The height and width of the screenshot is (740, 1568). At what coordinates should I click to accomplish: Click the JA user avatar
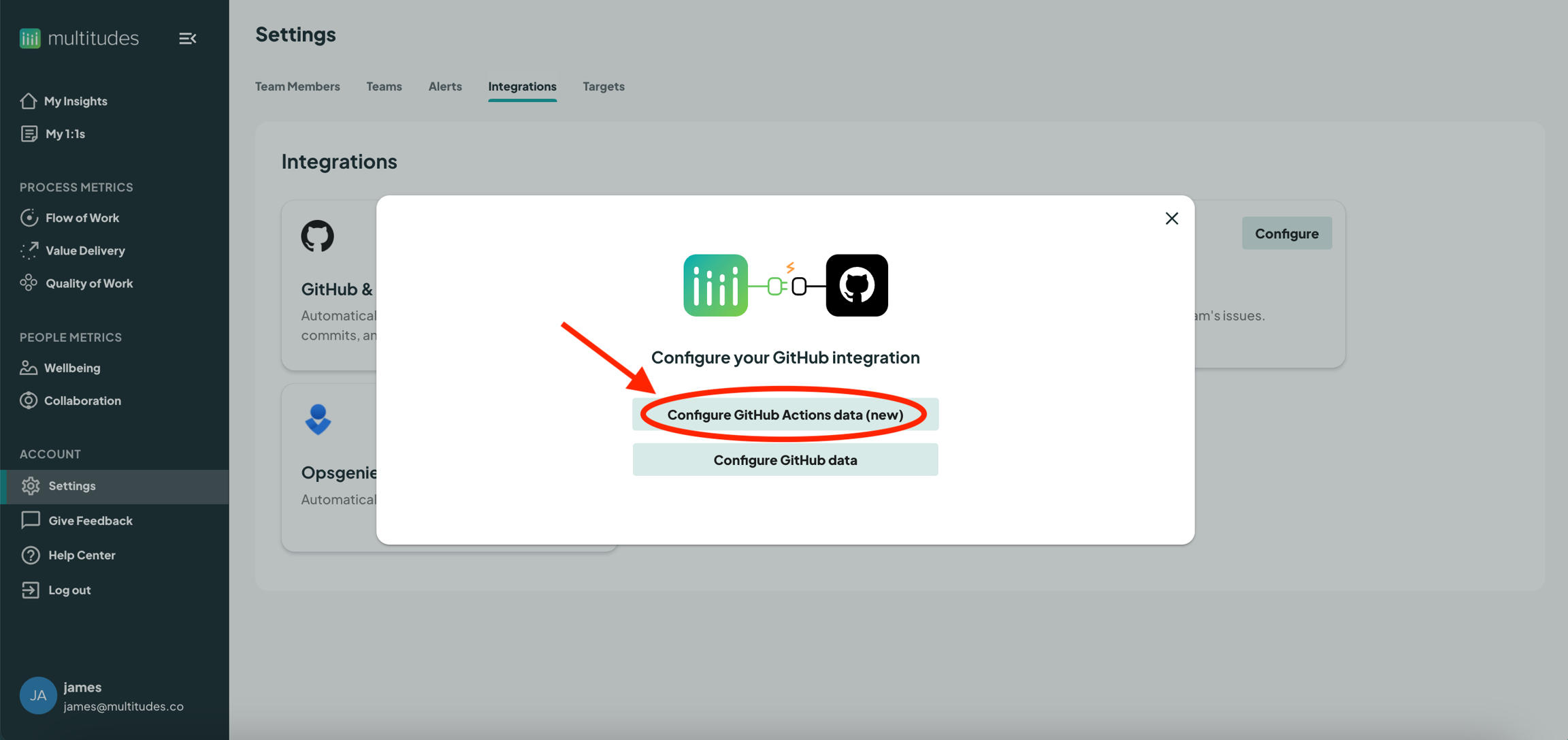(38, 695)
